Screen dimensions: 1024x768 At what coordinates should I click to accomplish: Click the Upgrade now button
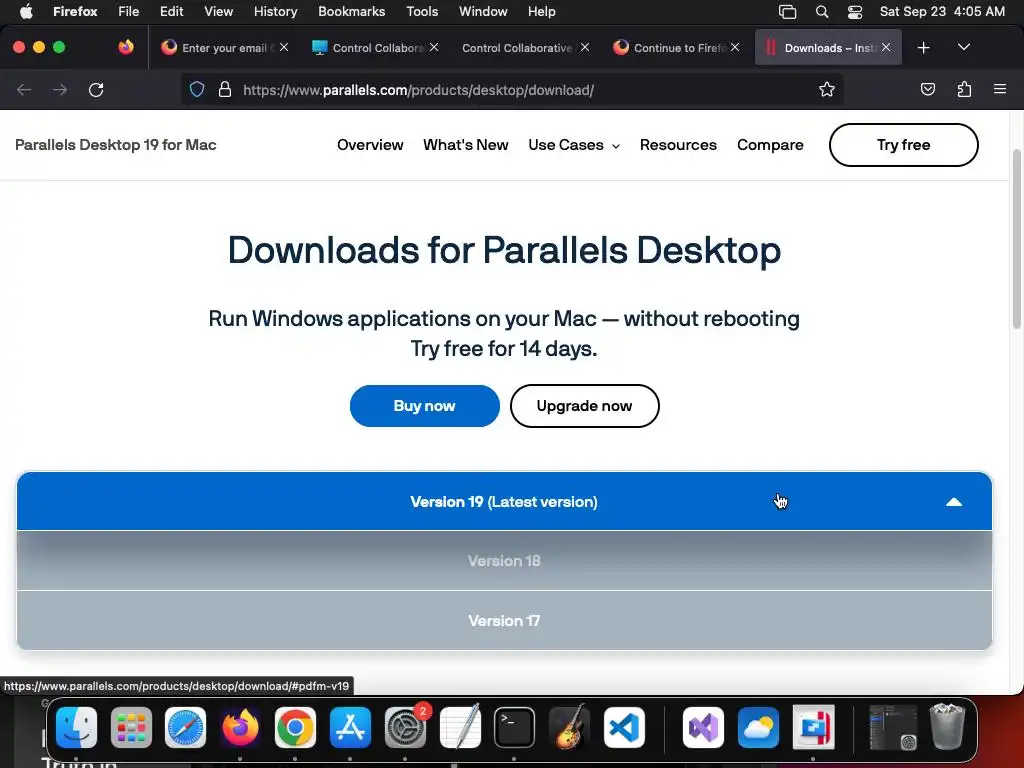(584, 406)
